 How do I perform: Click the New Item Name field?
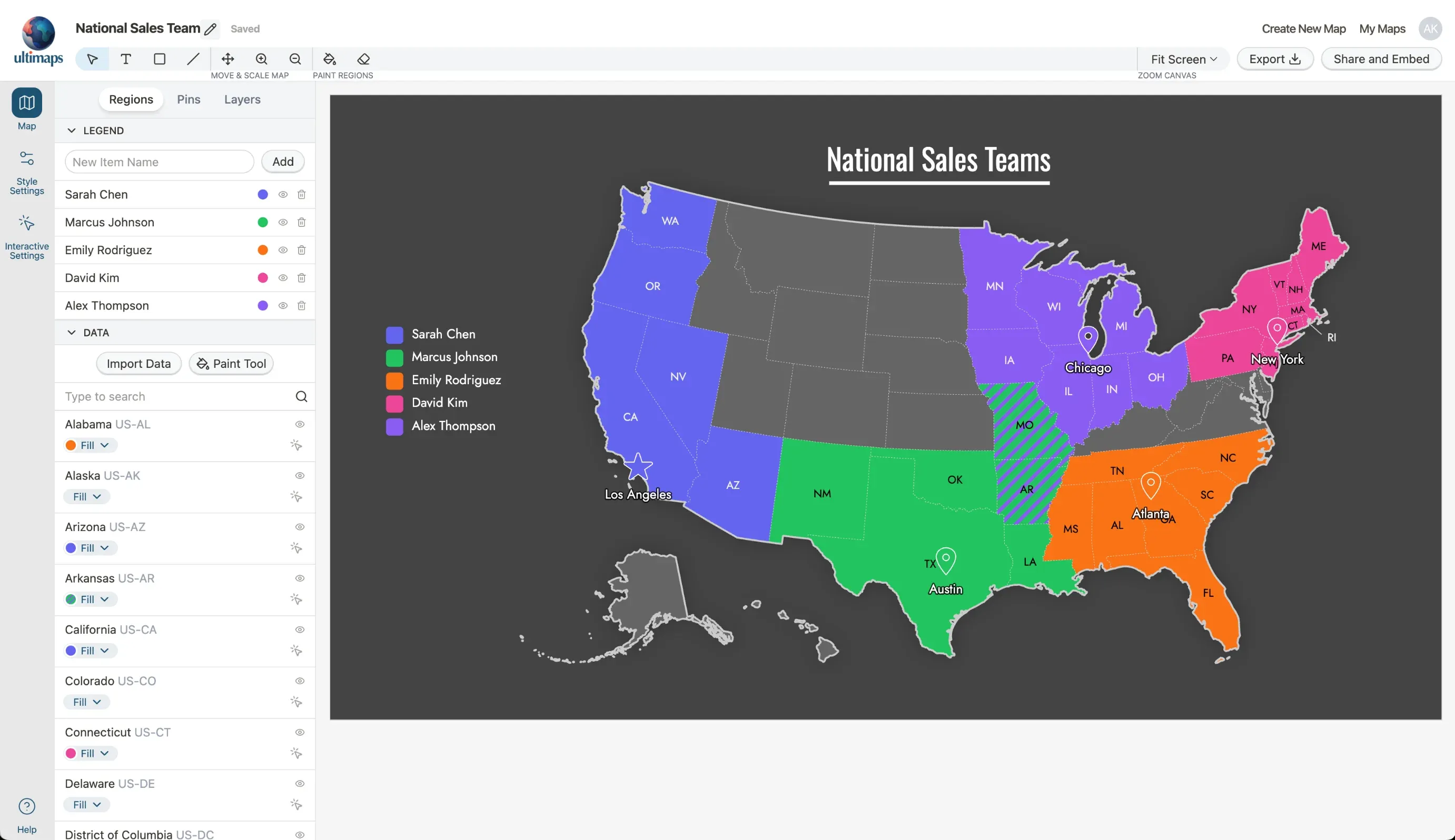[x=159, y=162]
